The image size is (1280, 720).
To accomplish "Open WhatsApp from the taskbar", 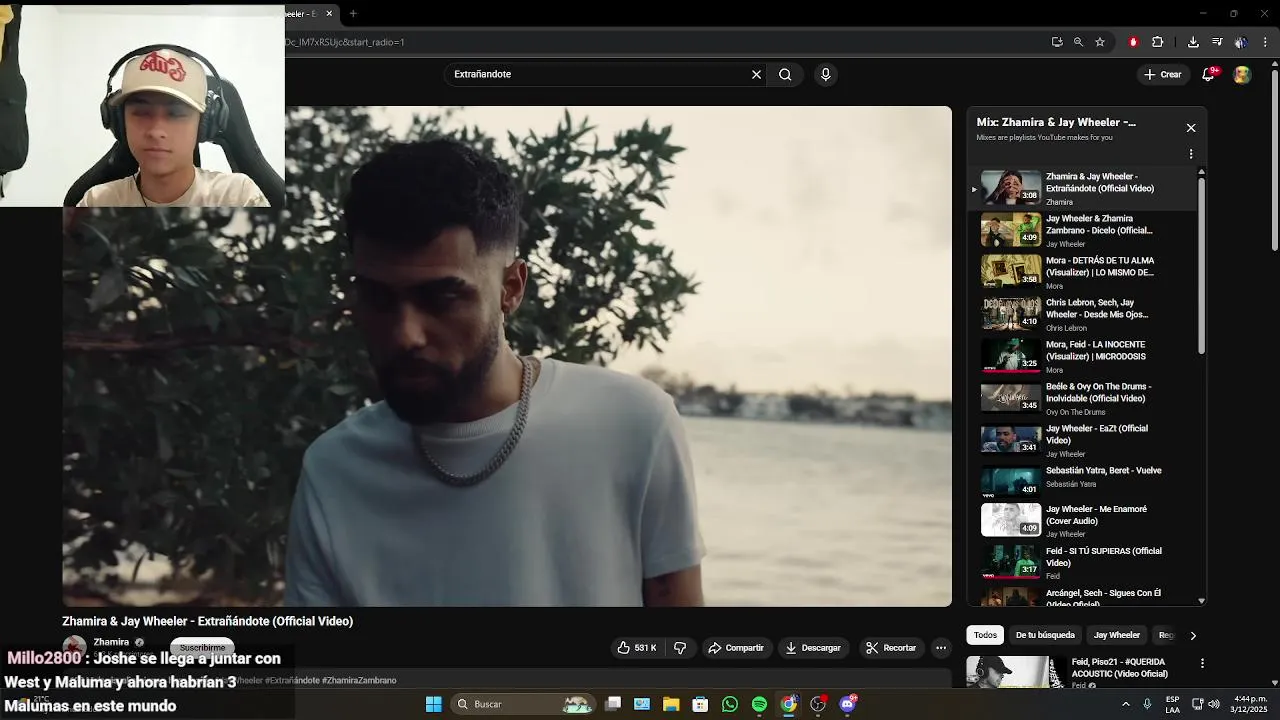I will pyautogui.click(x=730, y=704).
